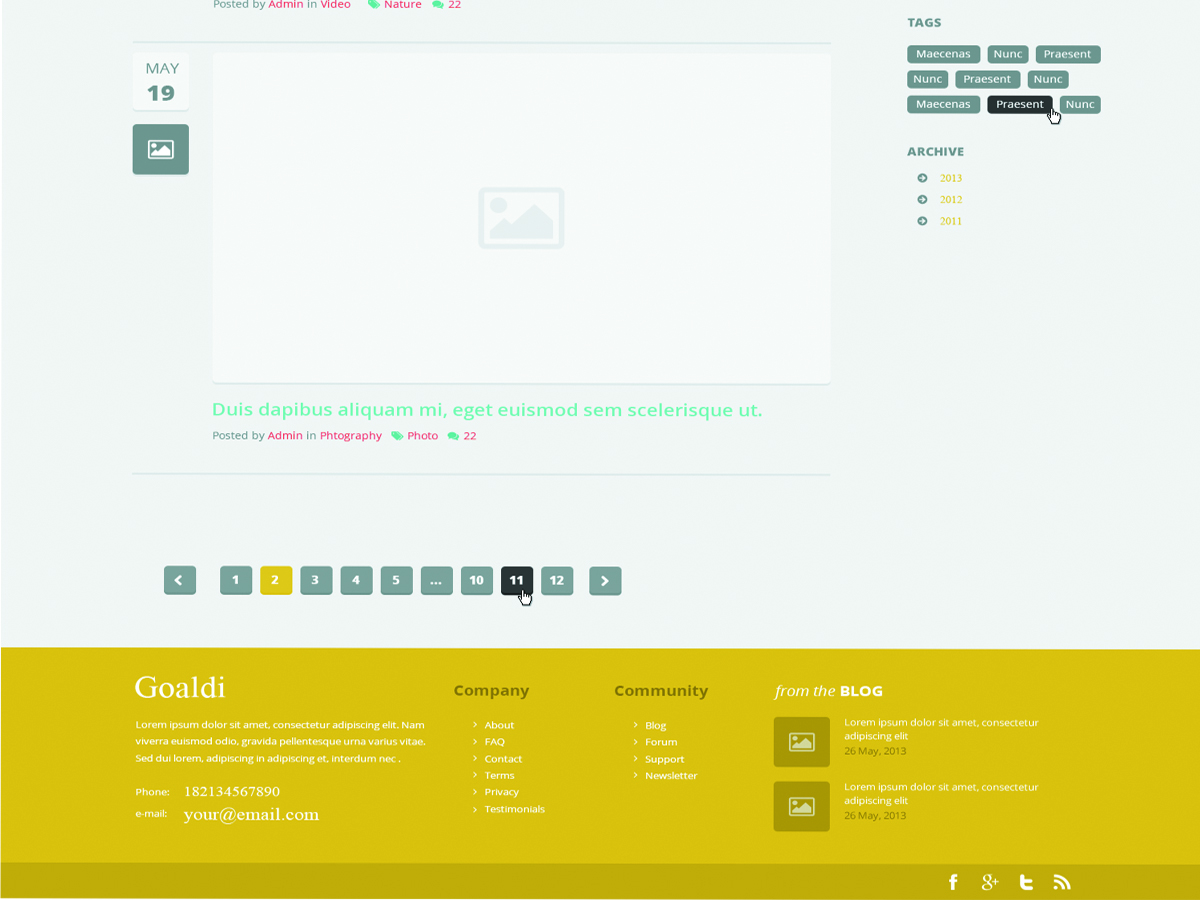The height and width of the screenshot is (900, 1200).
Task: Open the first blog post thumbnail icon
Action: (x=801, y=742)
